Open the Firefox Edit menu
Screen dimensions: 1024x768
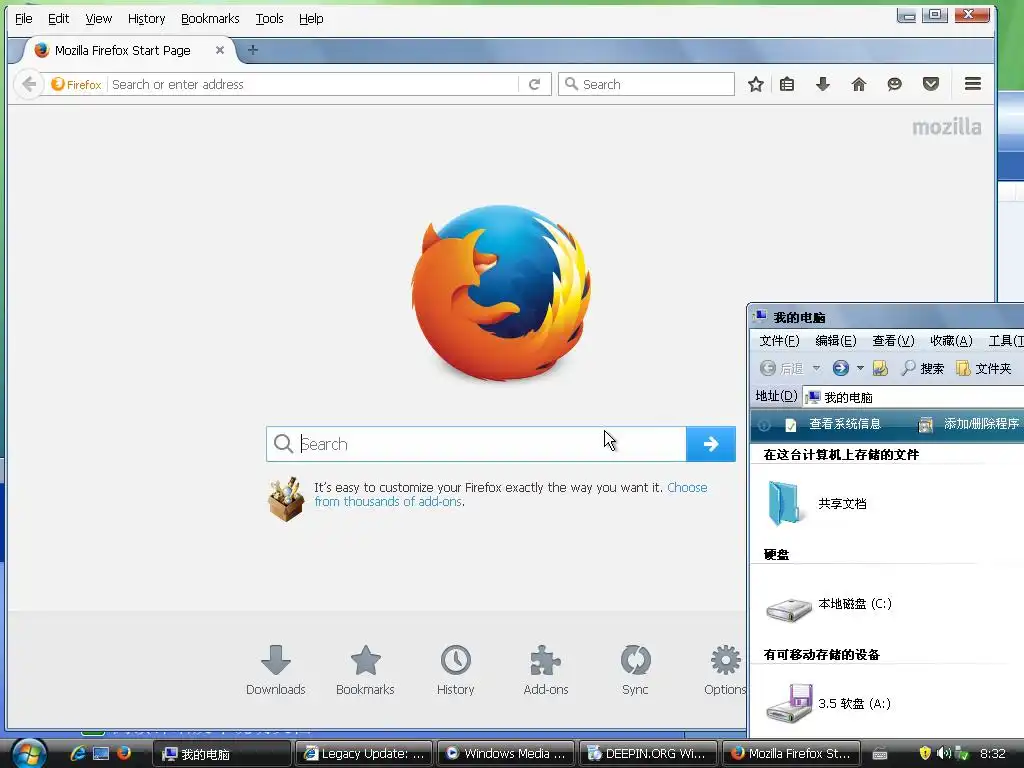coord(58,19)
